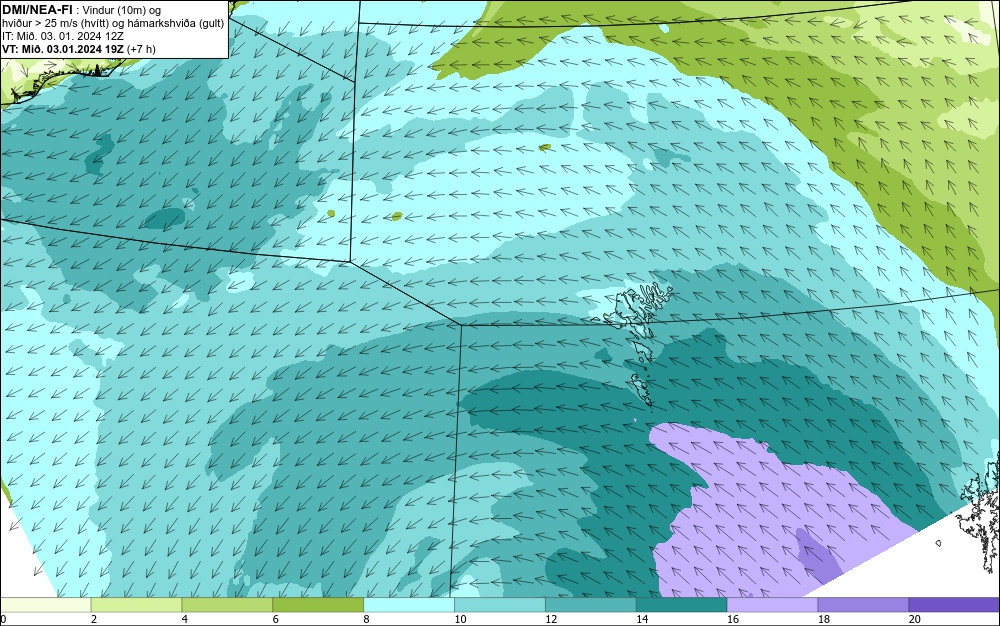The image size is (1000, 626).
Task: Click the 8–10 m/s pale cyan legend swatch
Action: pyautogui.click(x=409, y=605)
